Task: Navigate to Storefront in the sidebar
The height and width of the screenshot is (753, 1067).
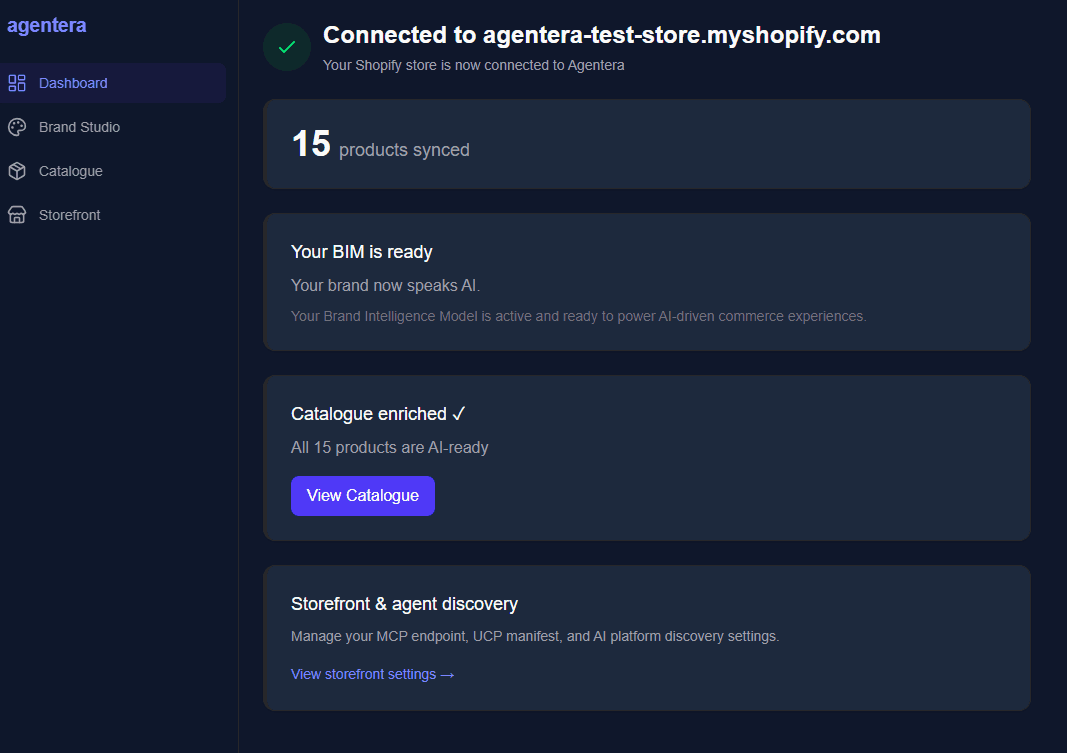Action: click(68, 215)
